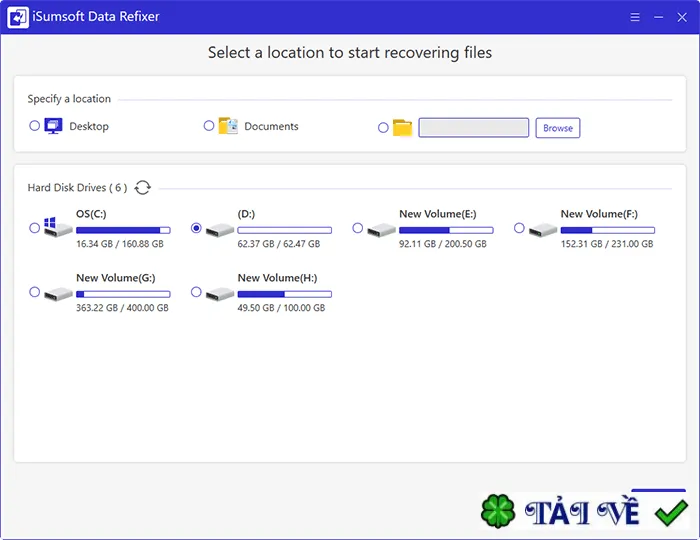Select the New Volume(E:) radio button
The image size is (700, 540).
tap(358, 228)
